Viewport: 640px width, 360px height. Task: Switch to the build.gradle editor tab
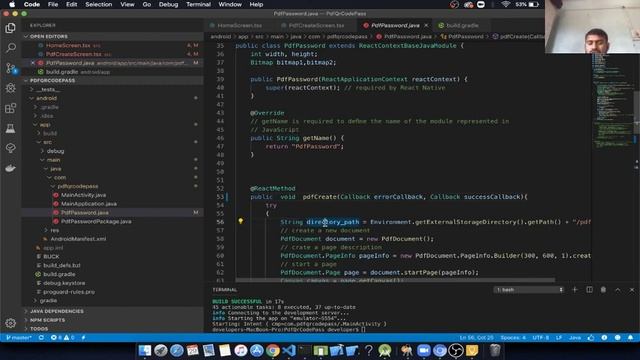(x=462, y=25)
